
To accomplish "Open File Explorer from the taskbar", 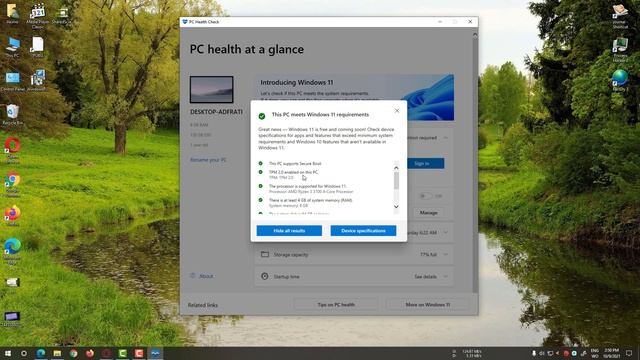I will [57, 353].
